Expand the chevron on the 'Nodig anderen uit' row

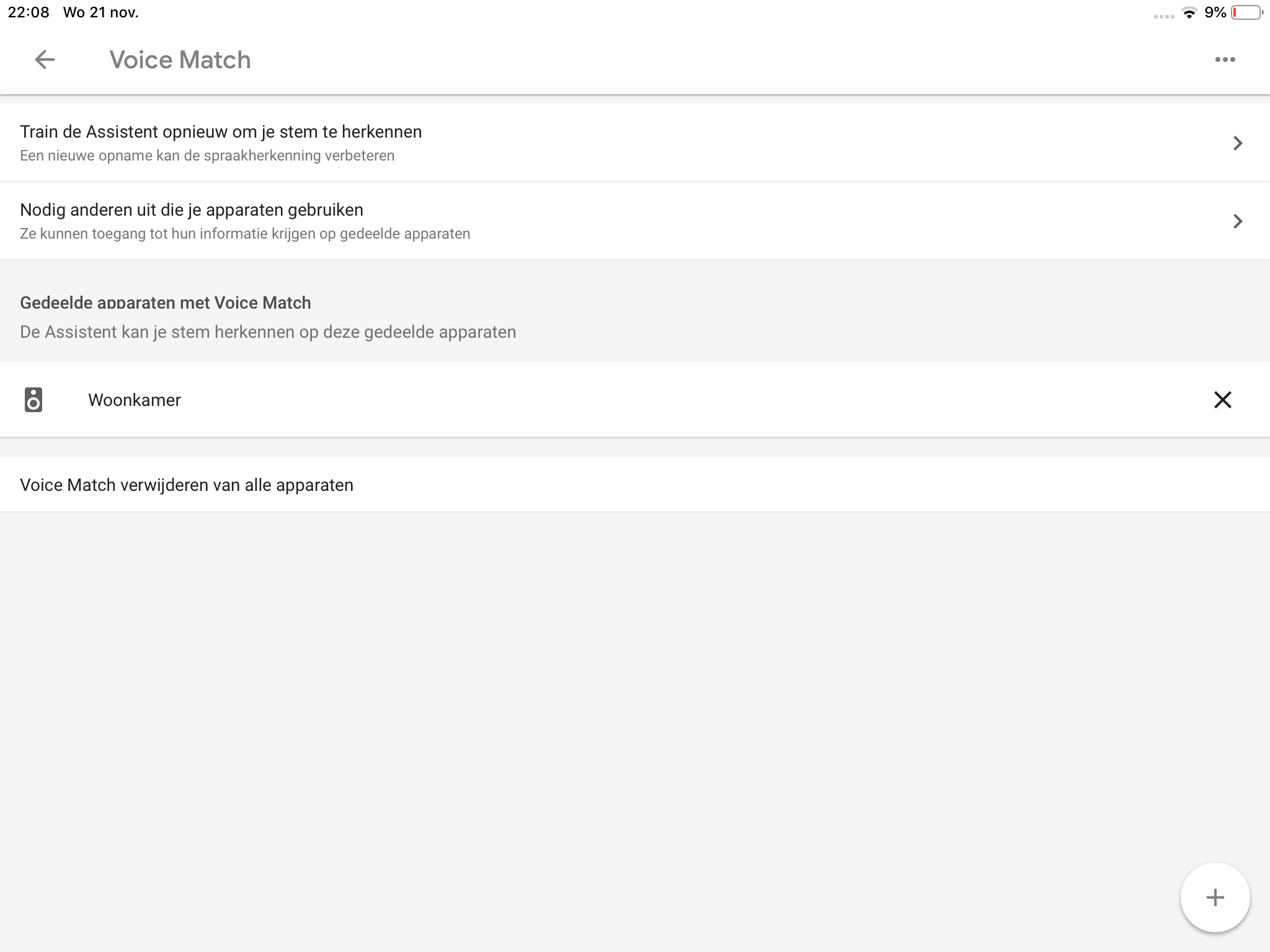pos(1237,221)
